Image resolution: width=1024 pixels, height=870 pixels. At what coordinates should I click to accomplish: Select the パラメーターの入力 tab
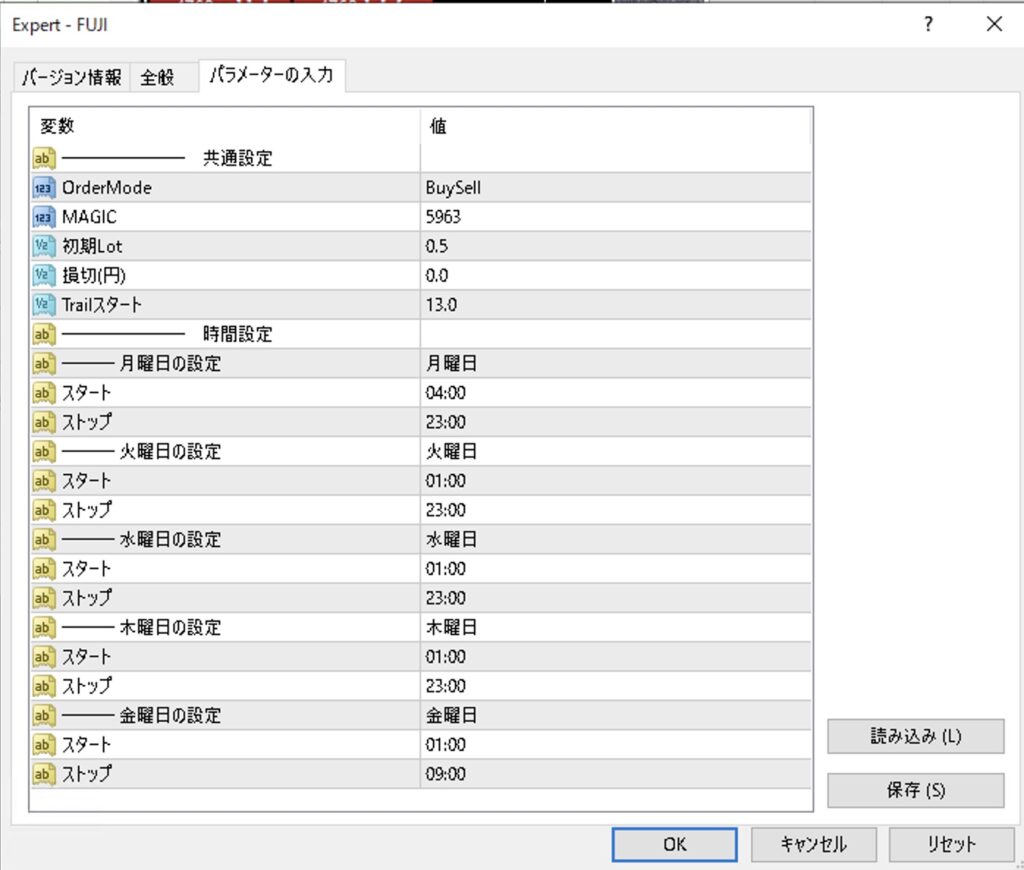coord(274,76)
